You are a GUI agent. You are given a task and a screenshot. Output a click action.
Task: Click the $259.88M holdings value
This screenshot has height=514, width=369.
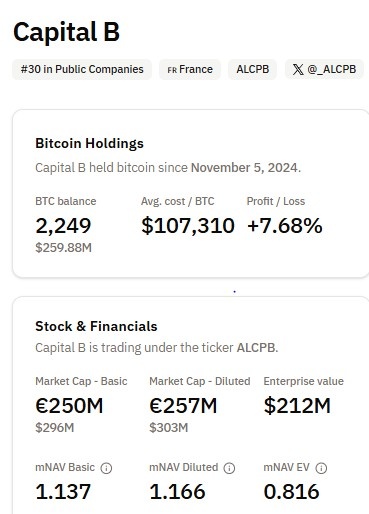point(63,248)
